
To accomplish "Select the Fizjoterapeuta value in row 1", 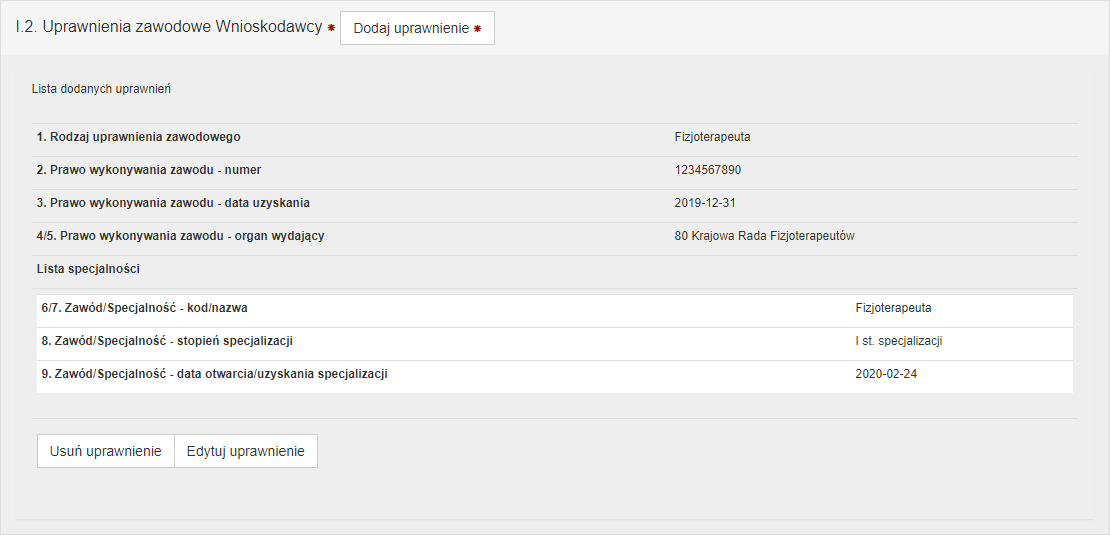I will click(712, 137).
